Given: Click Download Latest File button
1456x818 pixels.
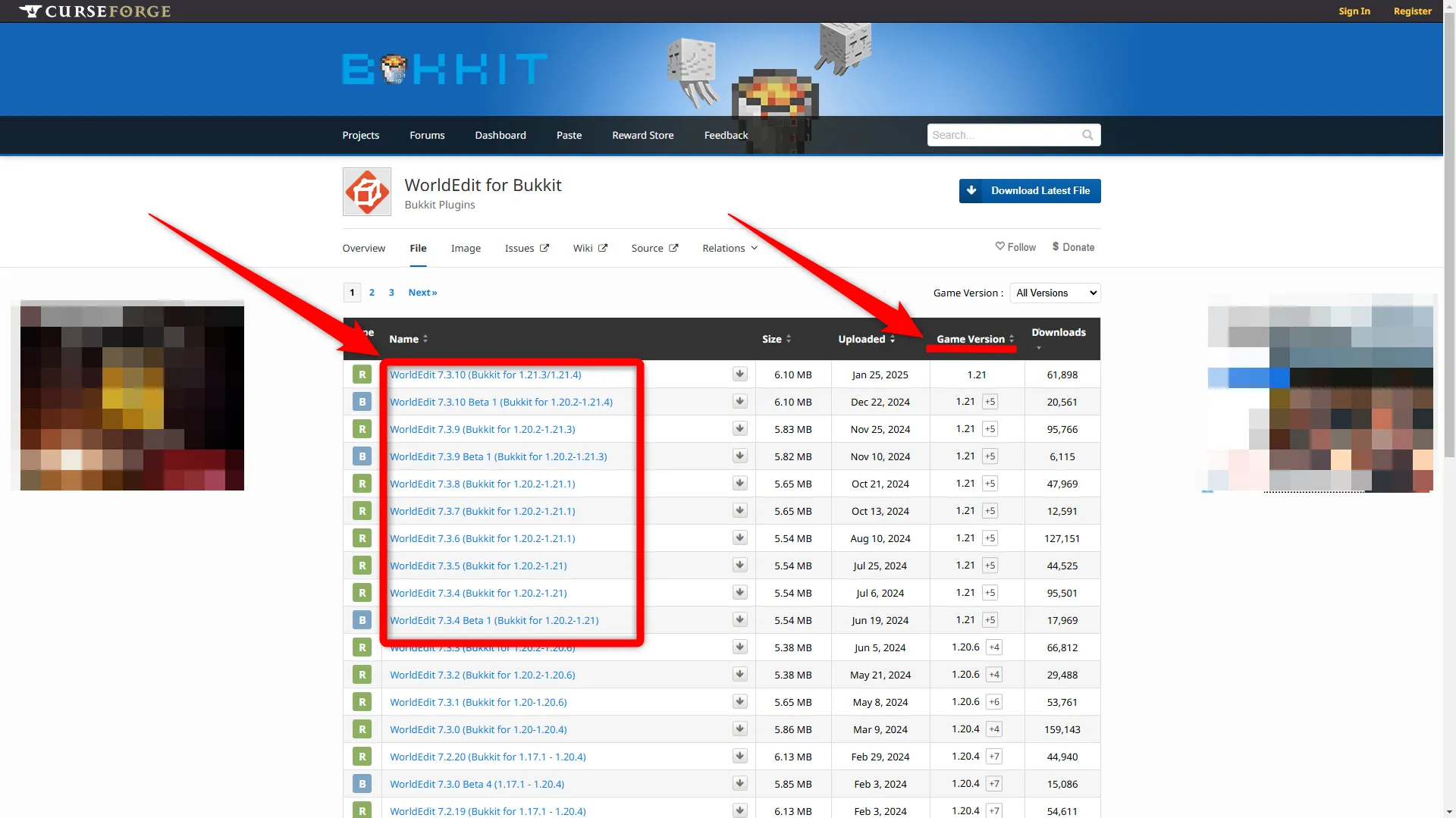Looking at the screenshot, I should (x=1030, y=191).
